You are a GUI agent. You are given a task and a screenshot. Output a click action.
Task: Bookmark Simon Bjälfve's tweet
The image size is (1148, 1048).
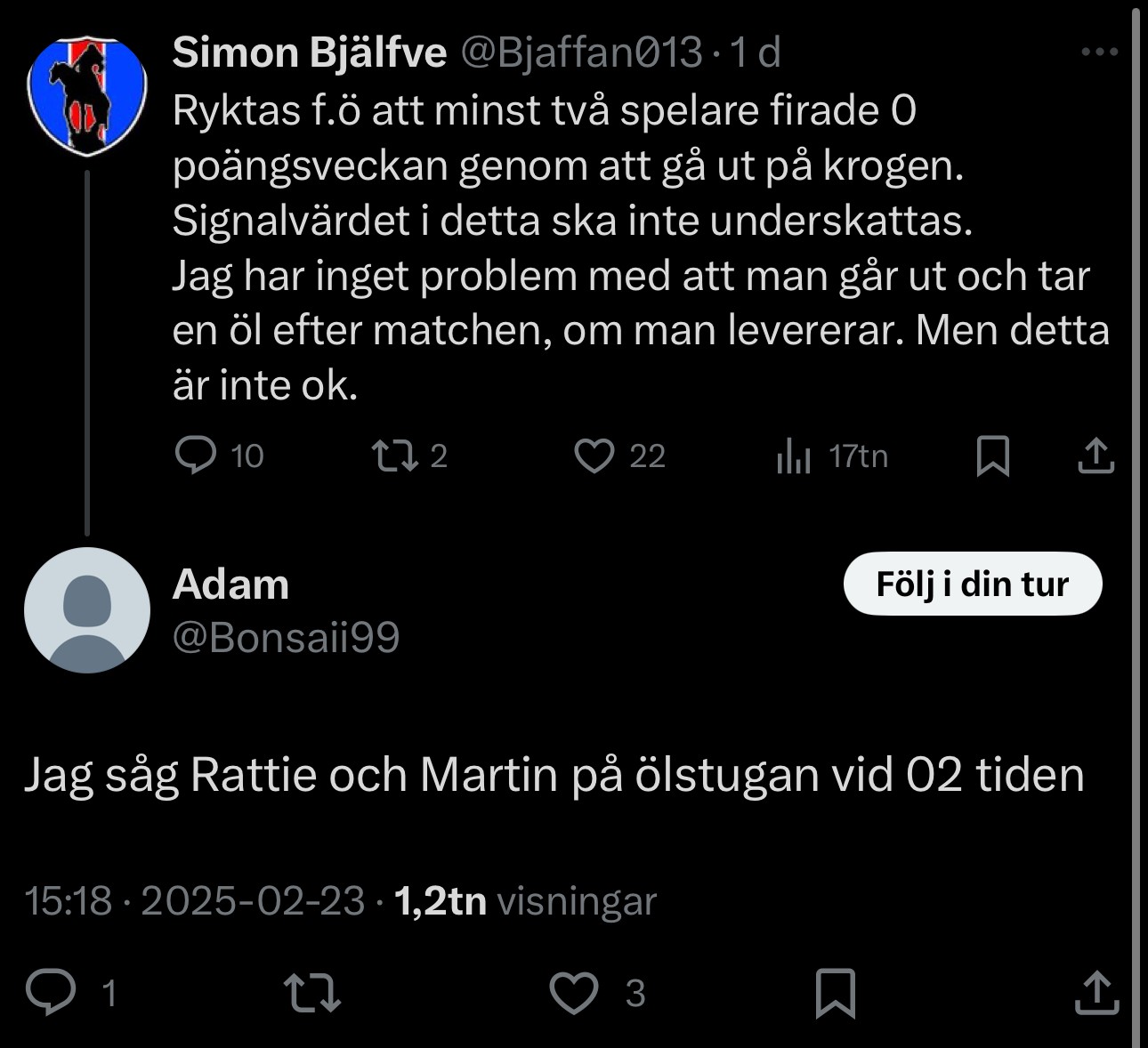992,455
